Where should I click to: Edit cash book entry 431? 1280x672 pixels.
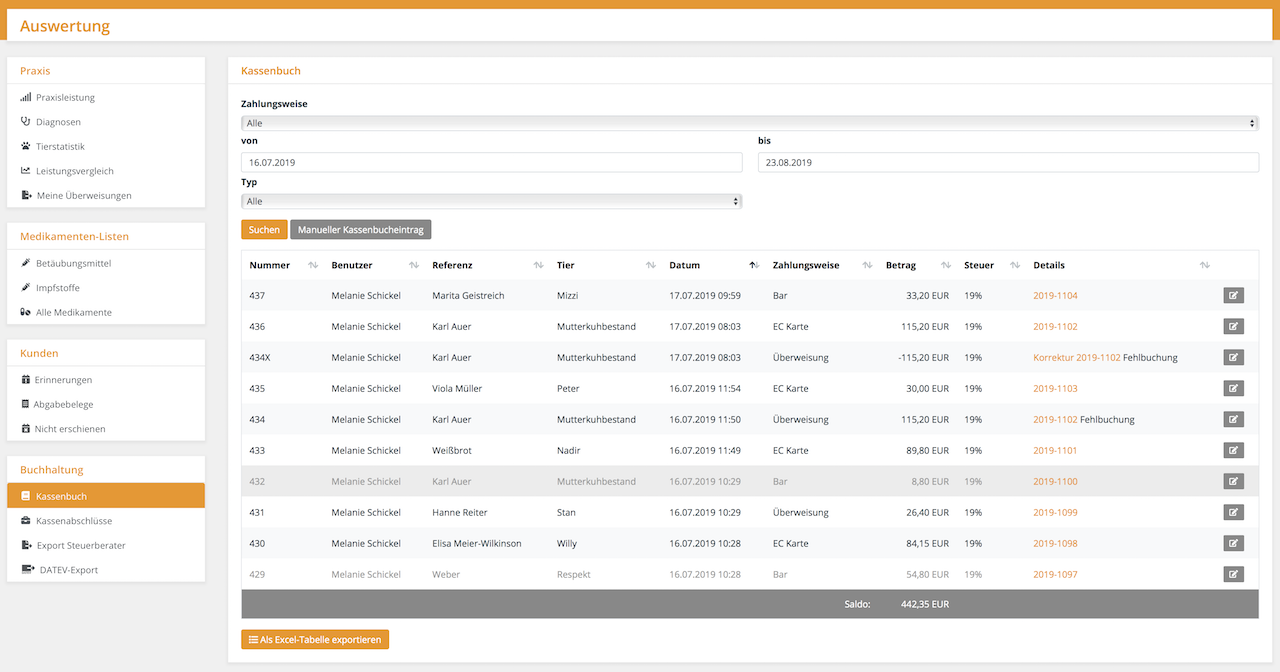1233,512
